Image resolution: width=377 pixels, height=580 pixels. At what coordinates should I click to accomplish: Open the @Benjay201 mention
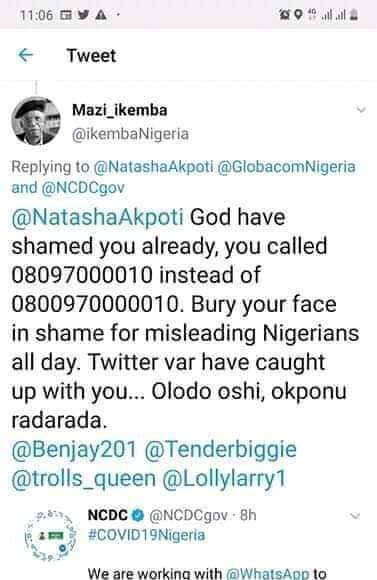coord(74,449)
